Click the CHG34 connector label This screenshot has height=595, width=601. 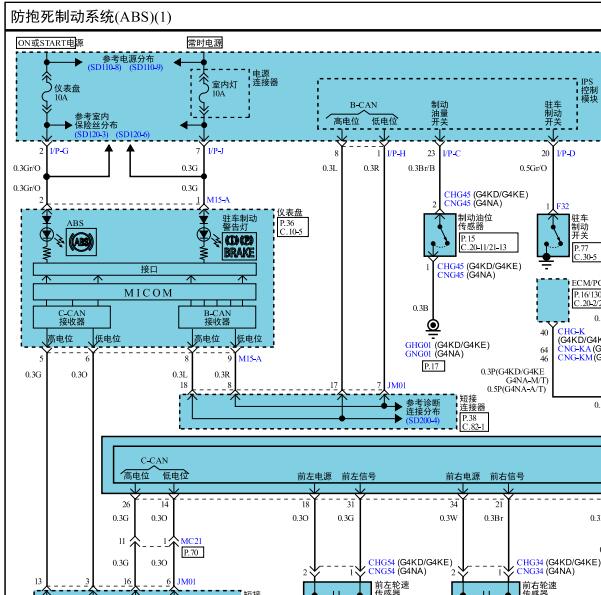coord(530,562)
